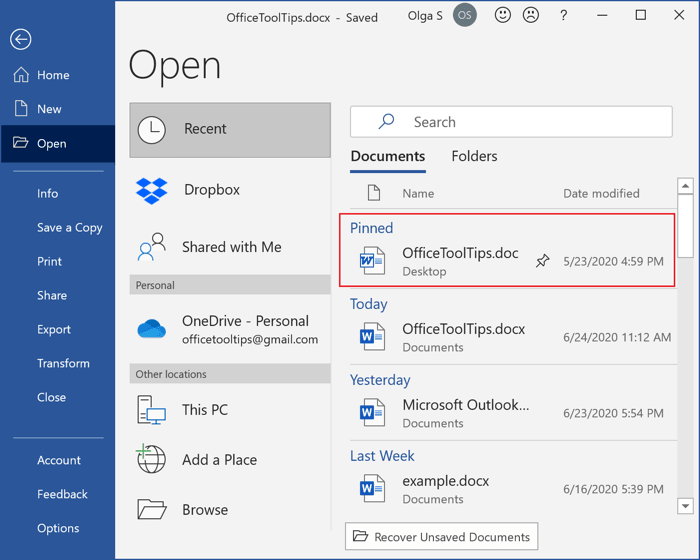Screen dimensions: 700x560
Task: Click the OneDrive cloud icon
Action: [152, 330]
